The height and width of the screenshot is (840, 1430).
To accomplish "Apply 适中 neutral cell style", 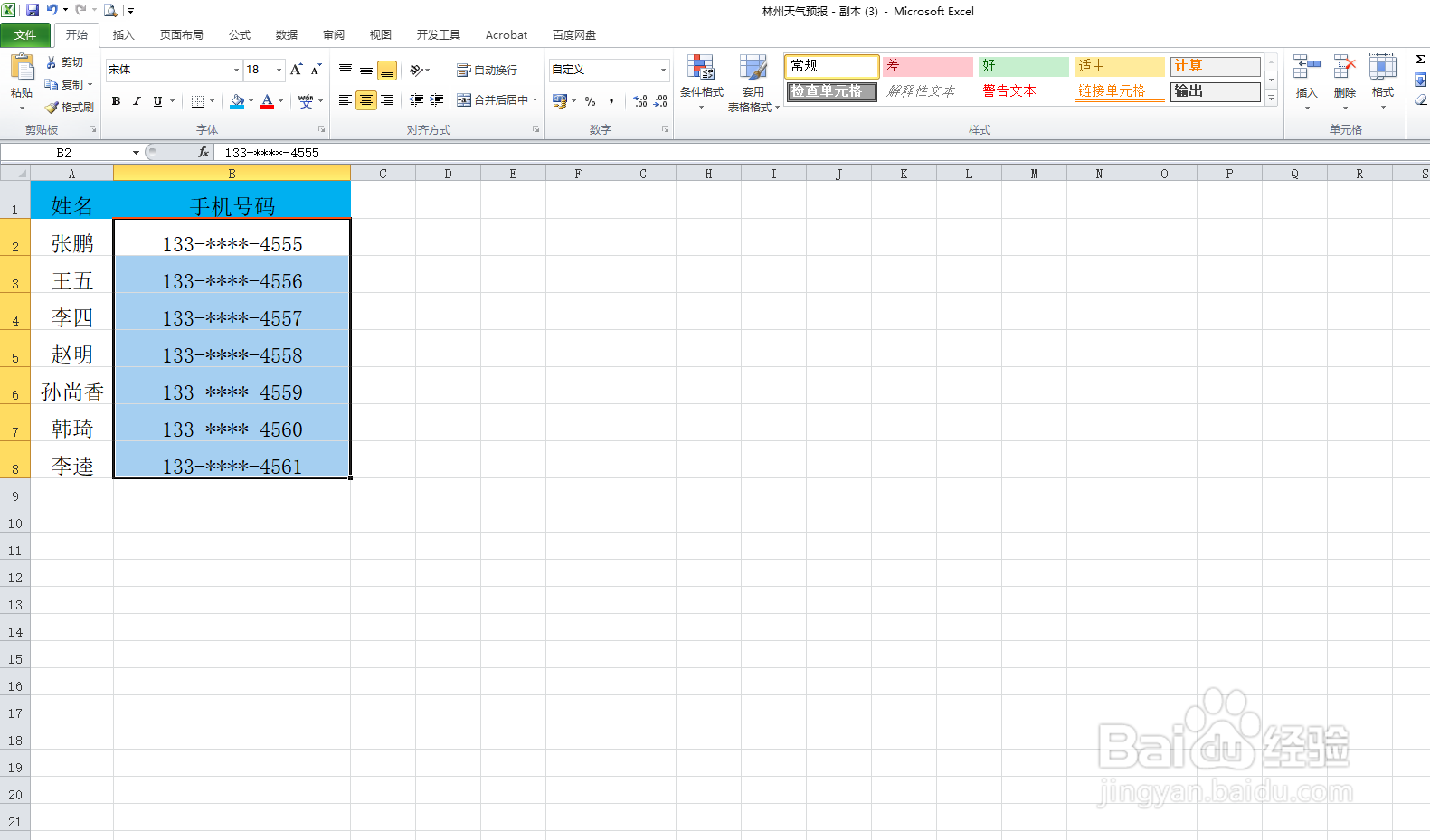I will tap(1120, 66).
